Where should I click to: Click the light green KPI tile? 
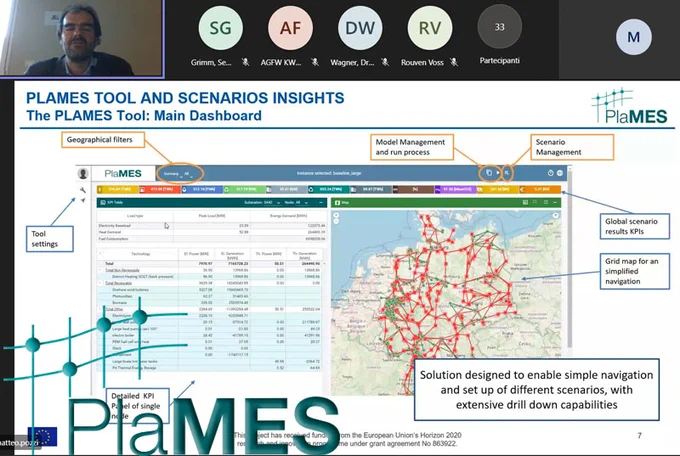(x=244, y=190)
